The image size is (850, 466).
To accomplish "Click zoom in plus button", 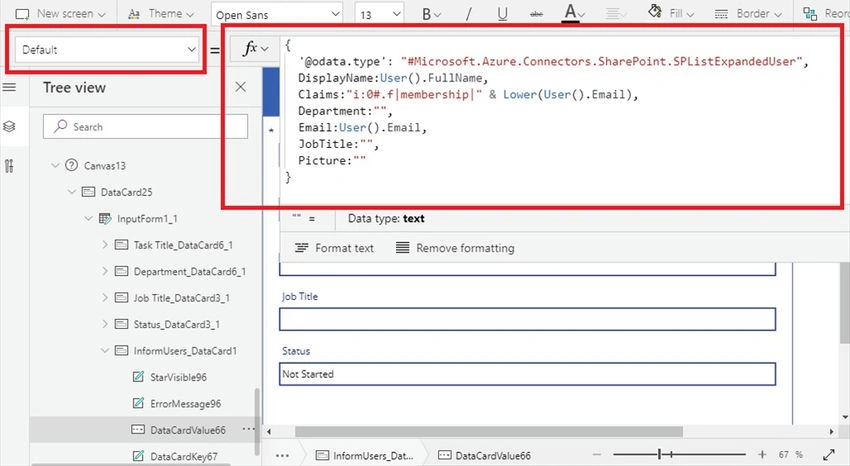I will point(762,455).
